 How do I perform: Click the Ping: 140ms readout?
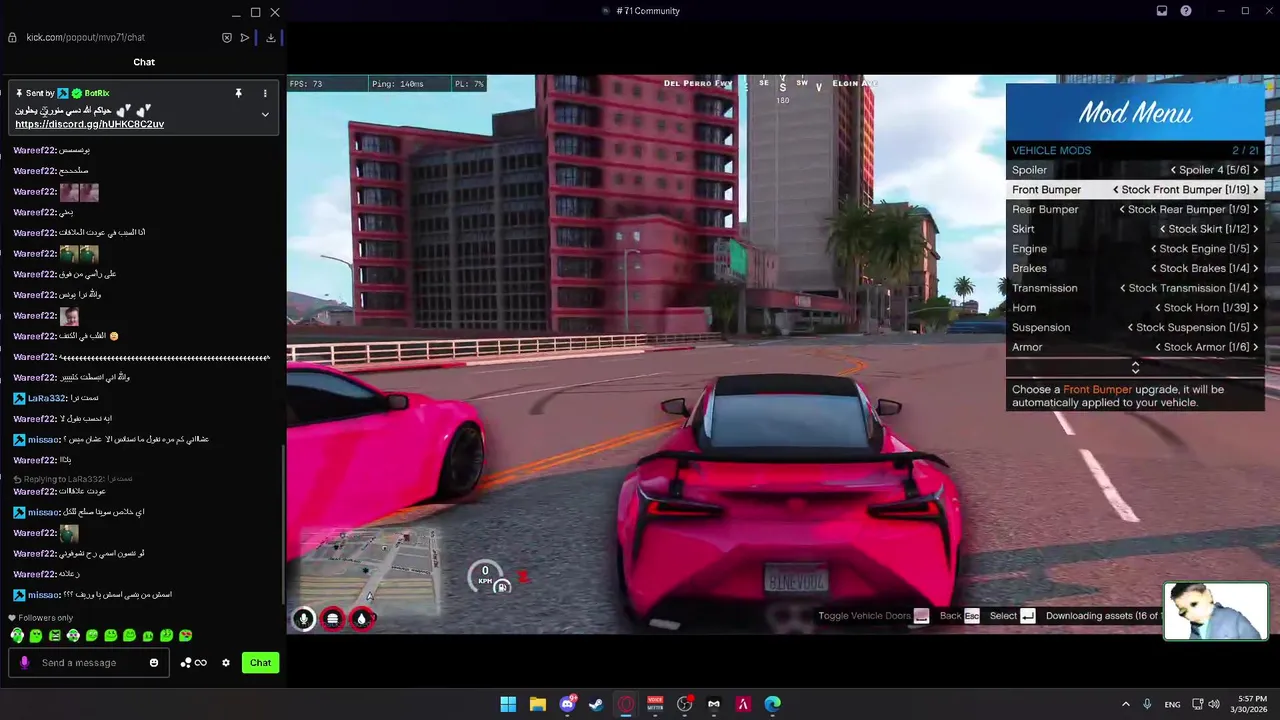397,84
